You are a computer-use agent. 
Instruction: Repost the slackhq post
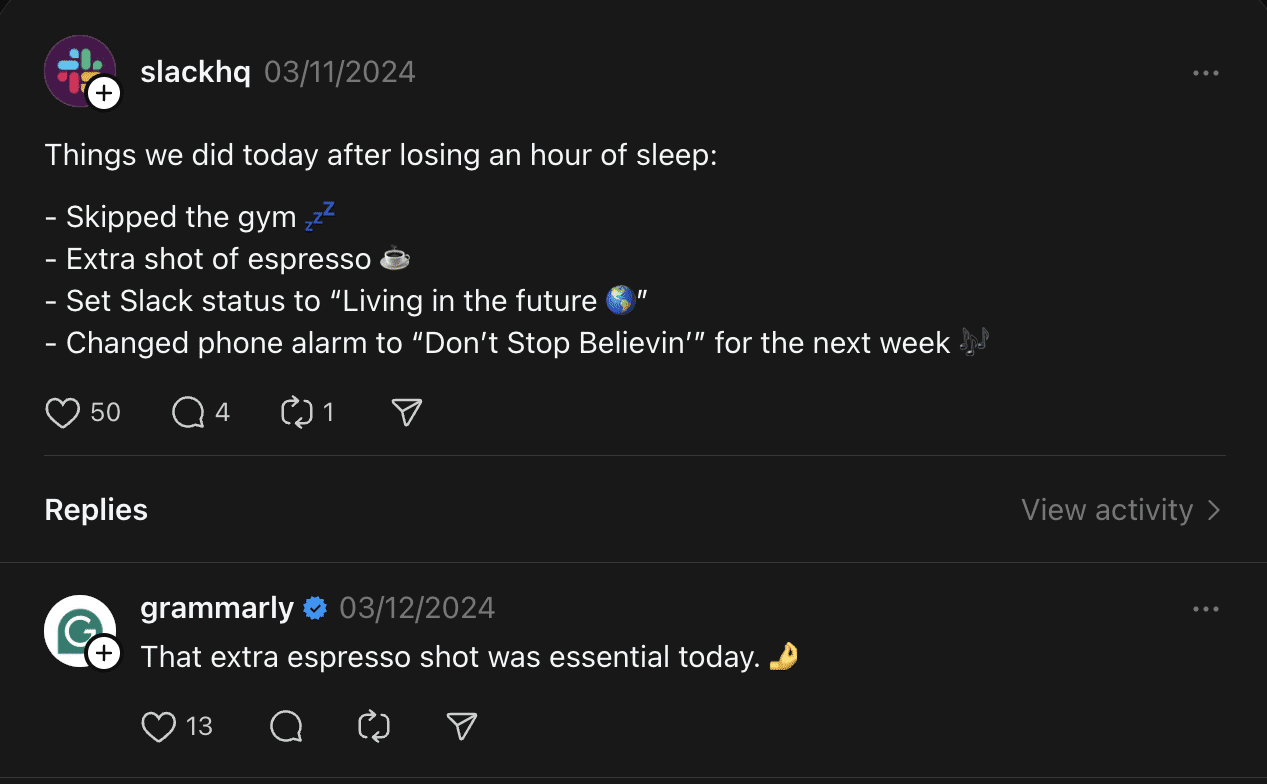point(298,412)
